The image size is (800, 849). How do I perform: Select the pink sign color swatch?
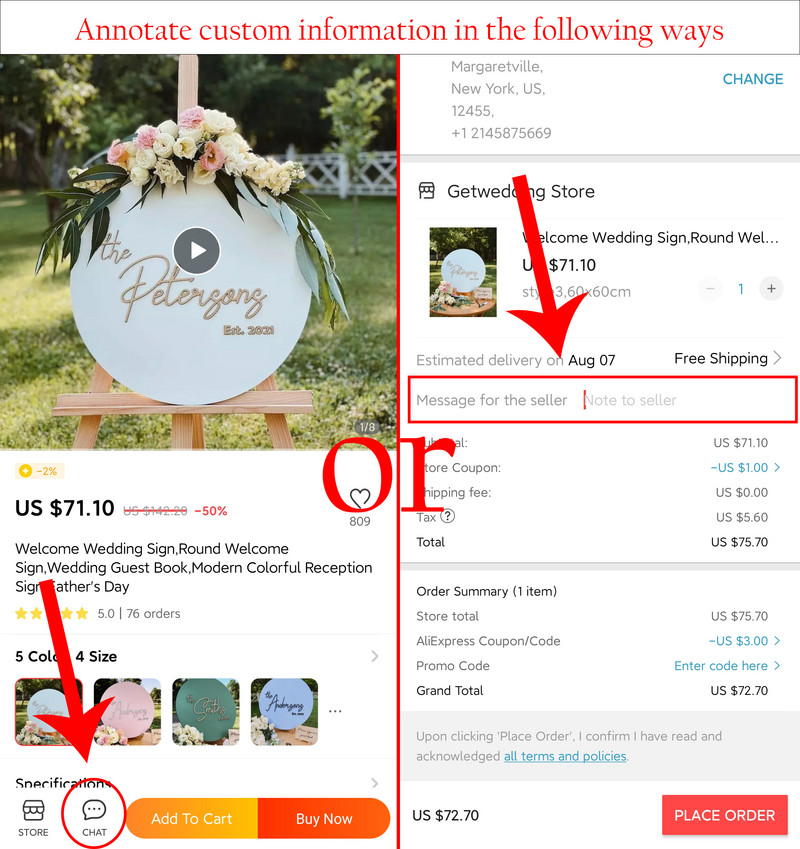[127, 711]
